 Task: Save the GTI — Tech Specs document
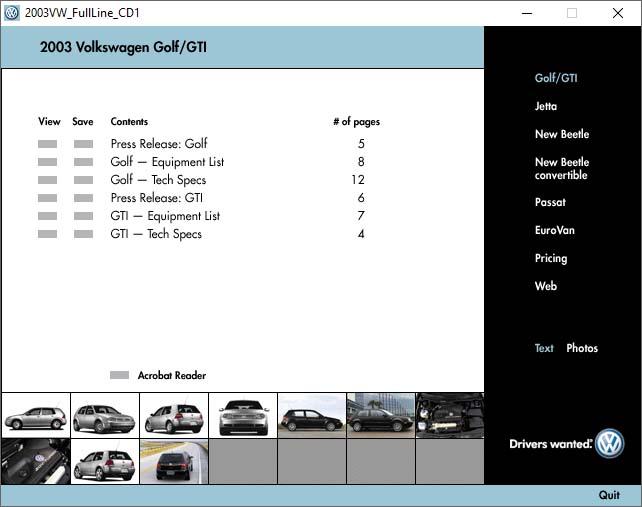click(x=84, y=234)
